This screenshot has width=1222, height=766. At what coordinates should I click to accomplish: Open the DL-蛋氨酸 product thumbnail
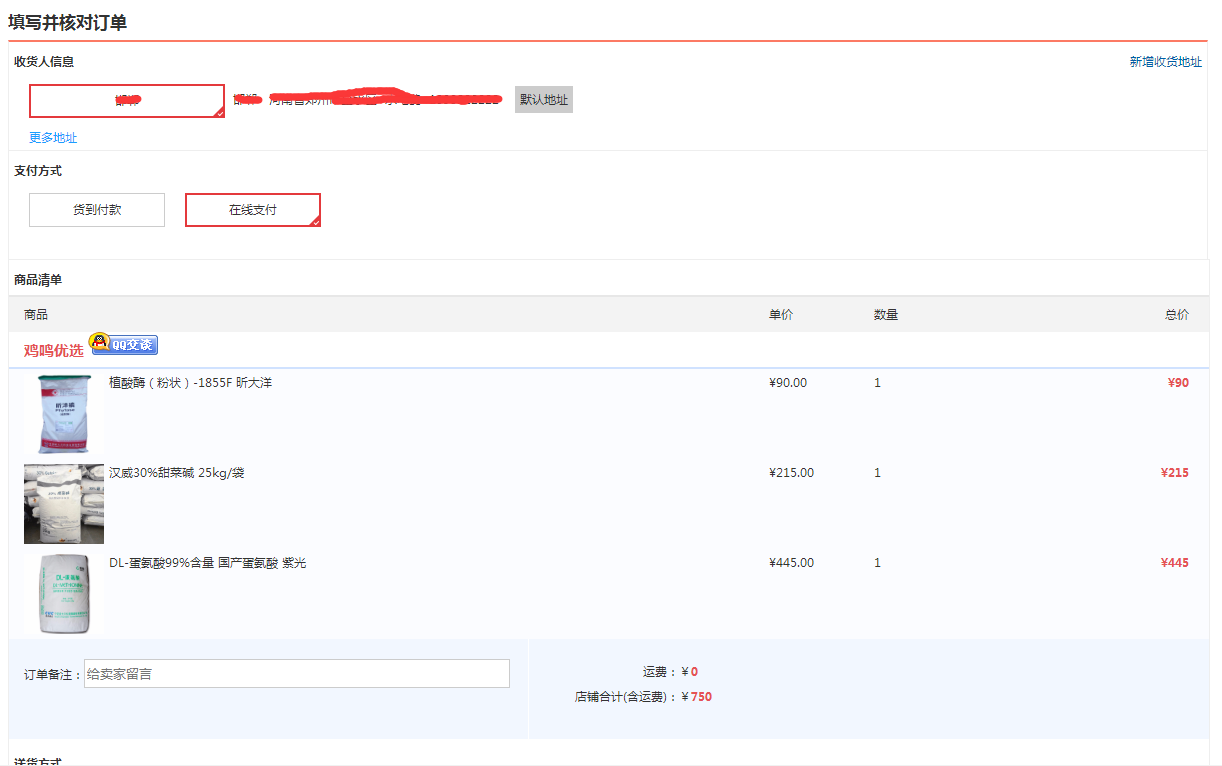pos(64,594)
